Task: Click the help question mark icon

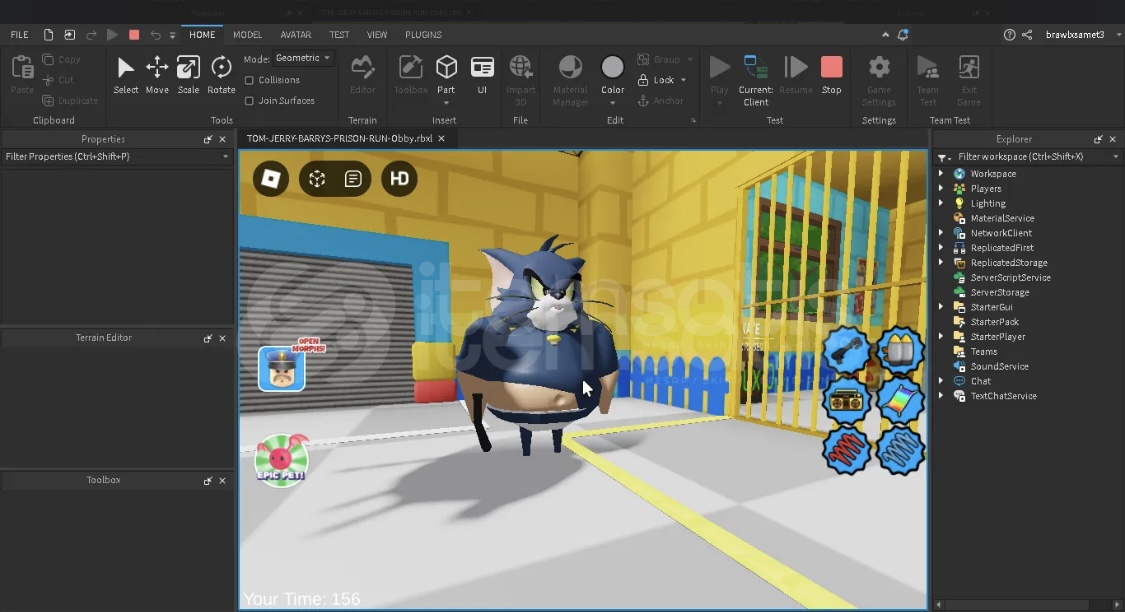Action: [x=1009, y=34]
